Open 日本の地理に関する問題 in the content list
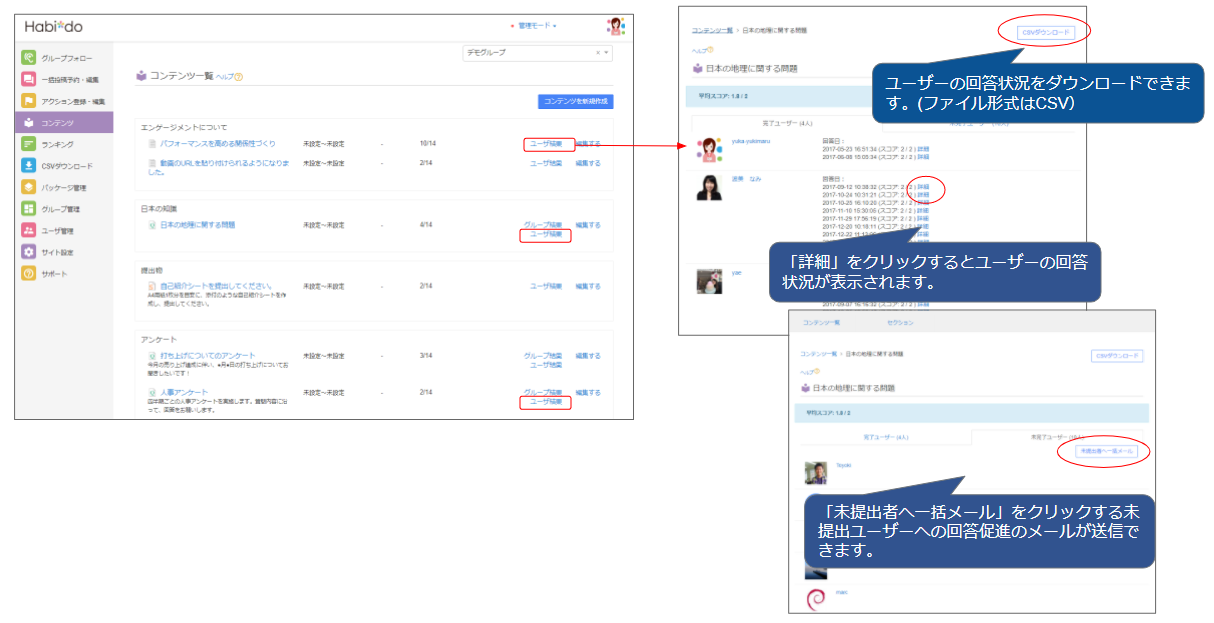Screen dimensions: 1214x623 tap(197, 225)
